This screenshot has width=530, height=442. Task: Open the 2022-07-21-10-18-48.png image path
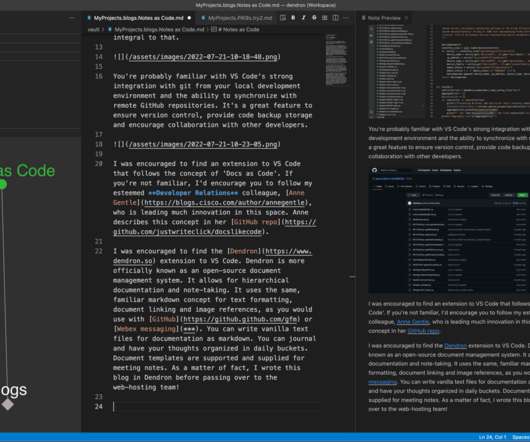tap(203, 57)
